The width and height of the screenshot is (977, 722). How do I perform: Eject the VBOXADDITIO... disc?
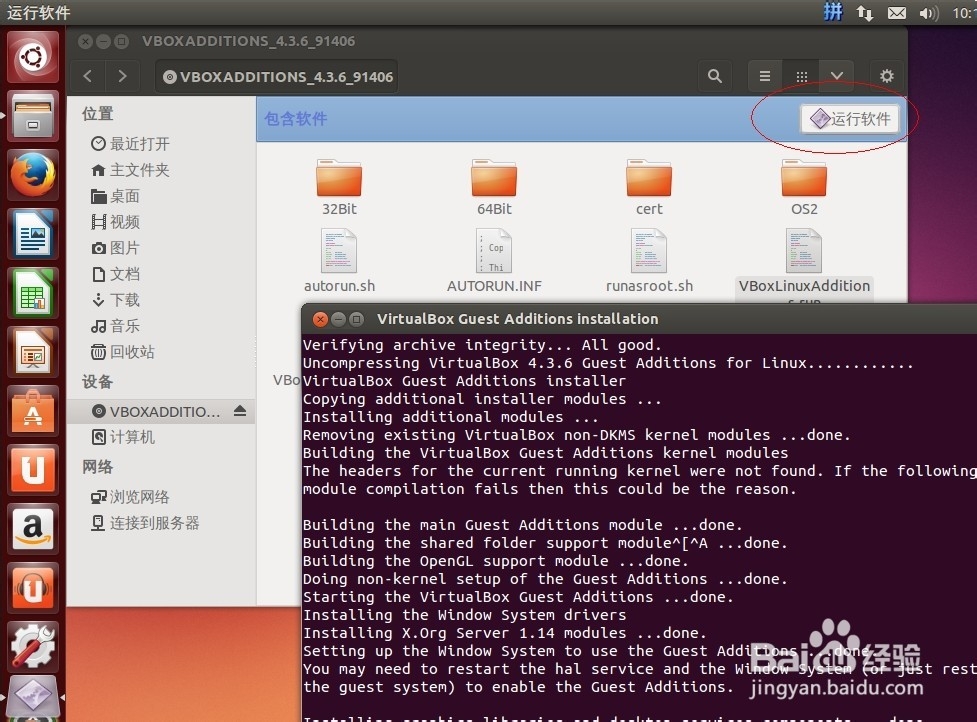[241, 411]
